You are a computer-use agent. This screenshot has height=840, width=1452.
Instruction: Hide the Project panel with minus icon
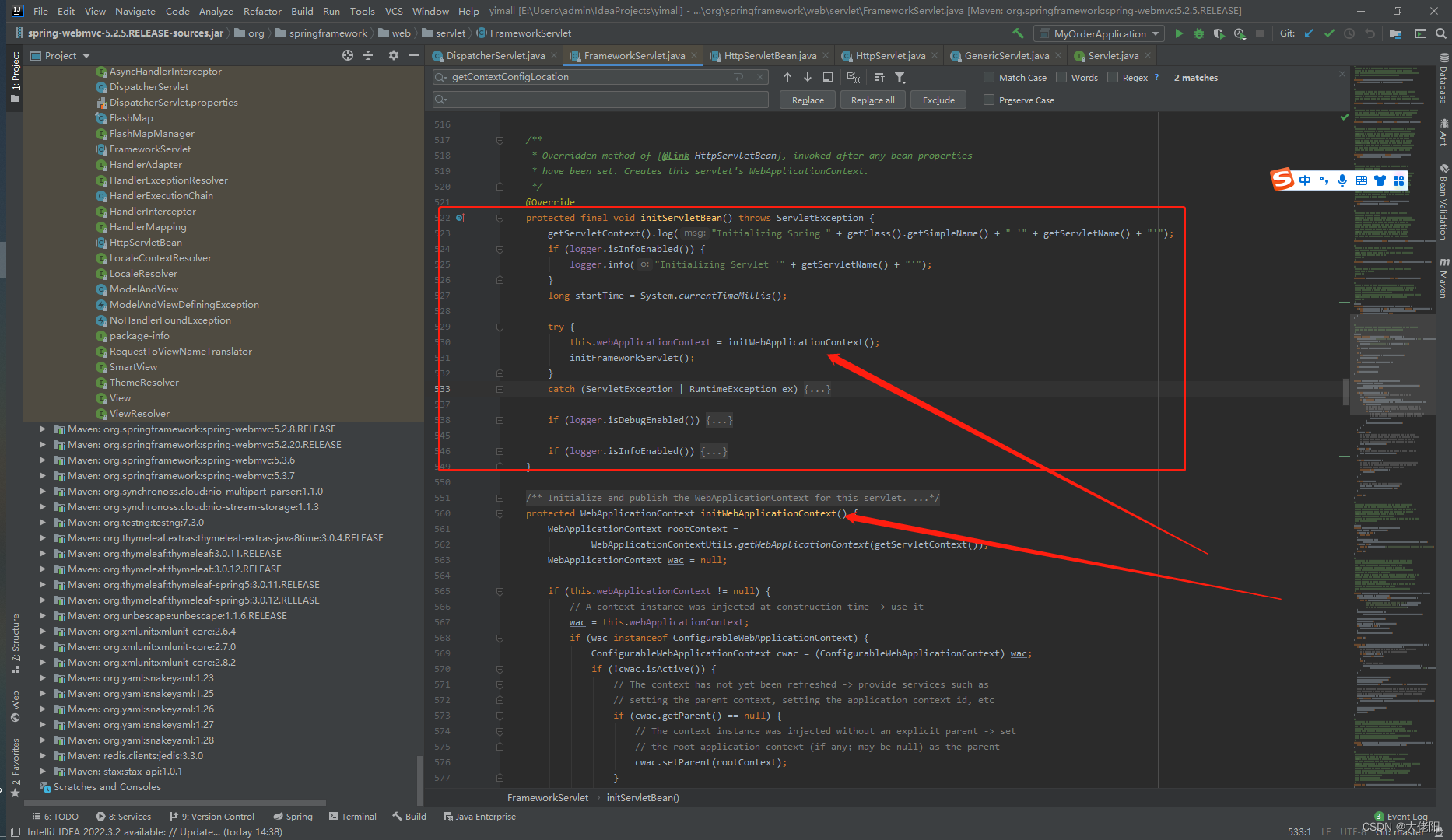[414, 55]
